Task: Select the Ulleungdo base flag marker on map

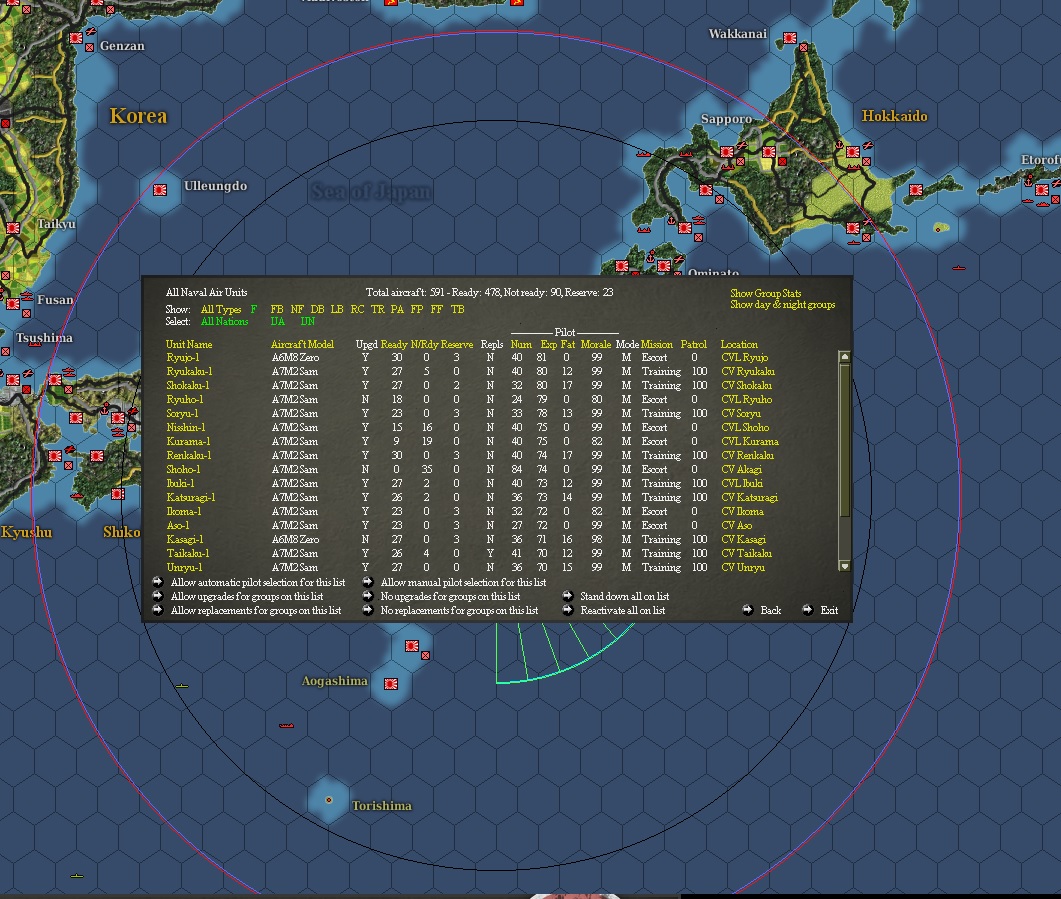Action: coord(160,190)
